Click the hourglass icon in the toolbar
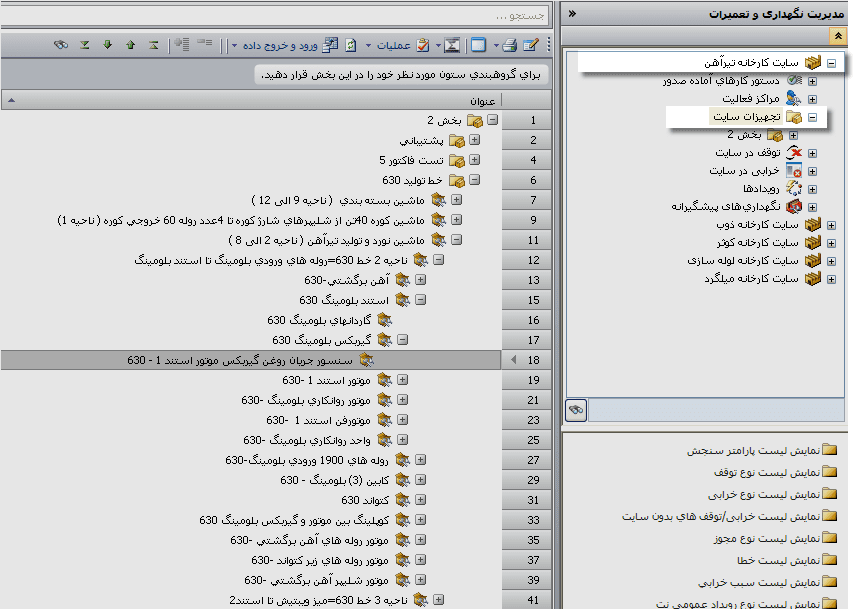The height and width of the screenshot is (609, 853). coord(452,45)
